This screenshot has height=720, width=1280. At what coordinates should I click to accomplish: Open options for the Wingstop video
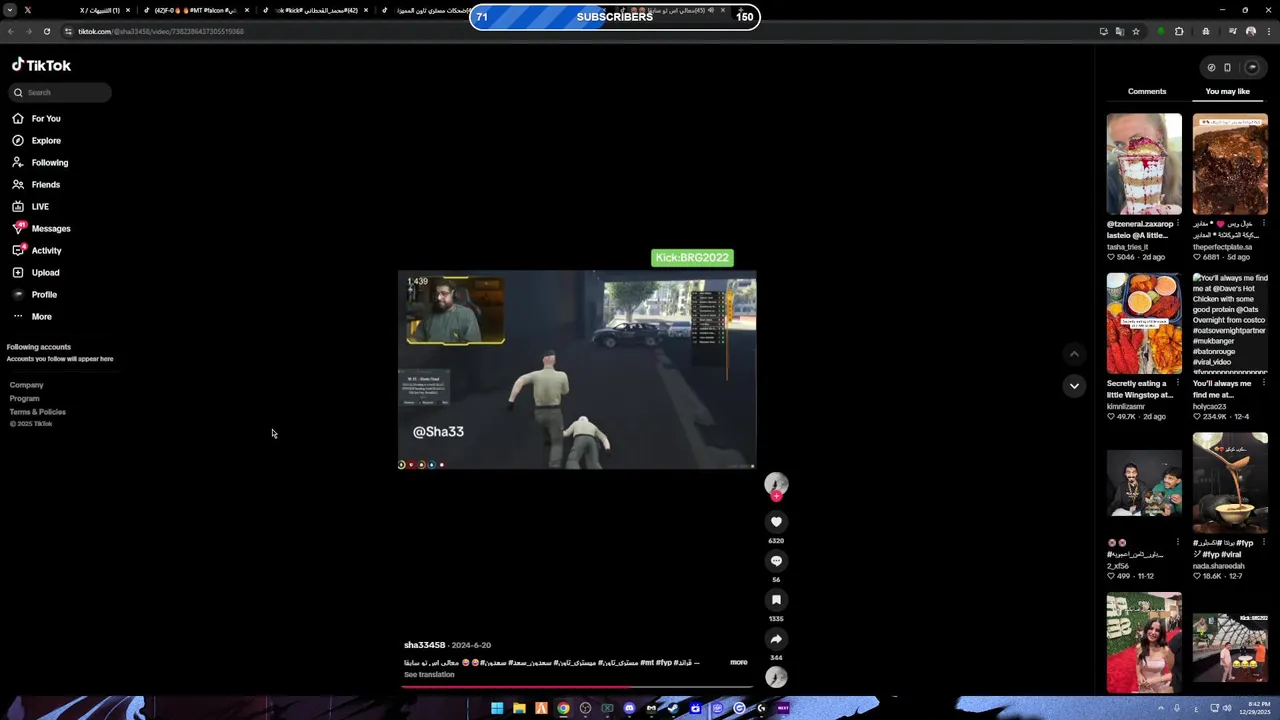tap(1178, 383)
